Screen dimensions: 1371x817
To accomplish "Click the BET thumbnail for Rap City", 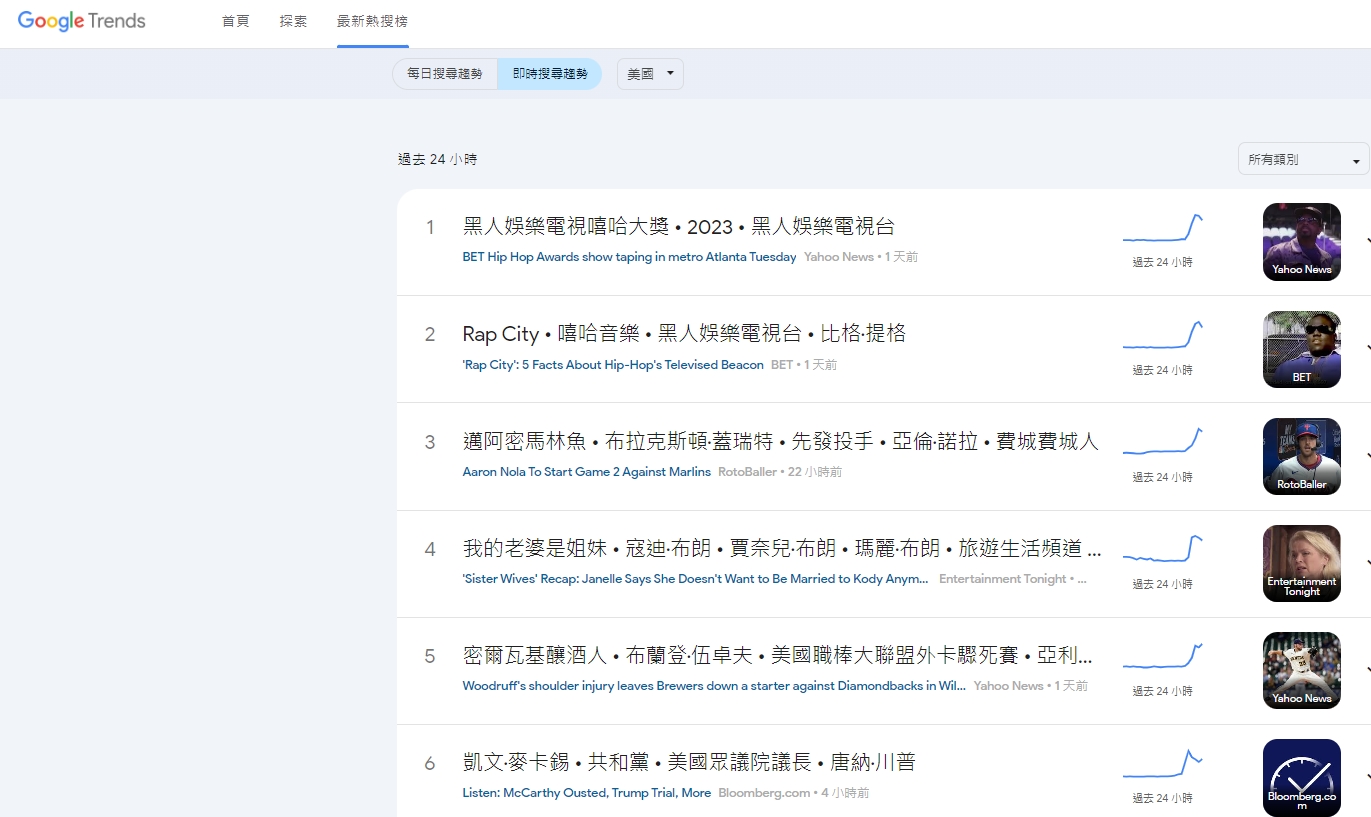I will click(1302, 349).
